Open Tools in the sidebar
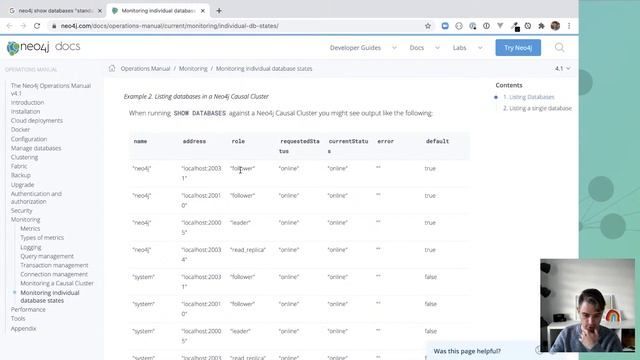The image size is (640, 360). tap(18, 318)
